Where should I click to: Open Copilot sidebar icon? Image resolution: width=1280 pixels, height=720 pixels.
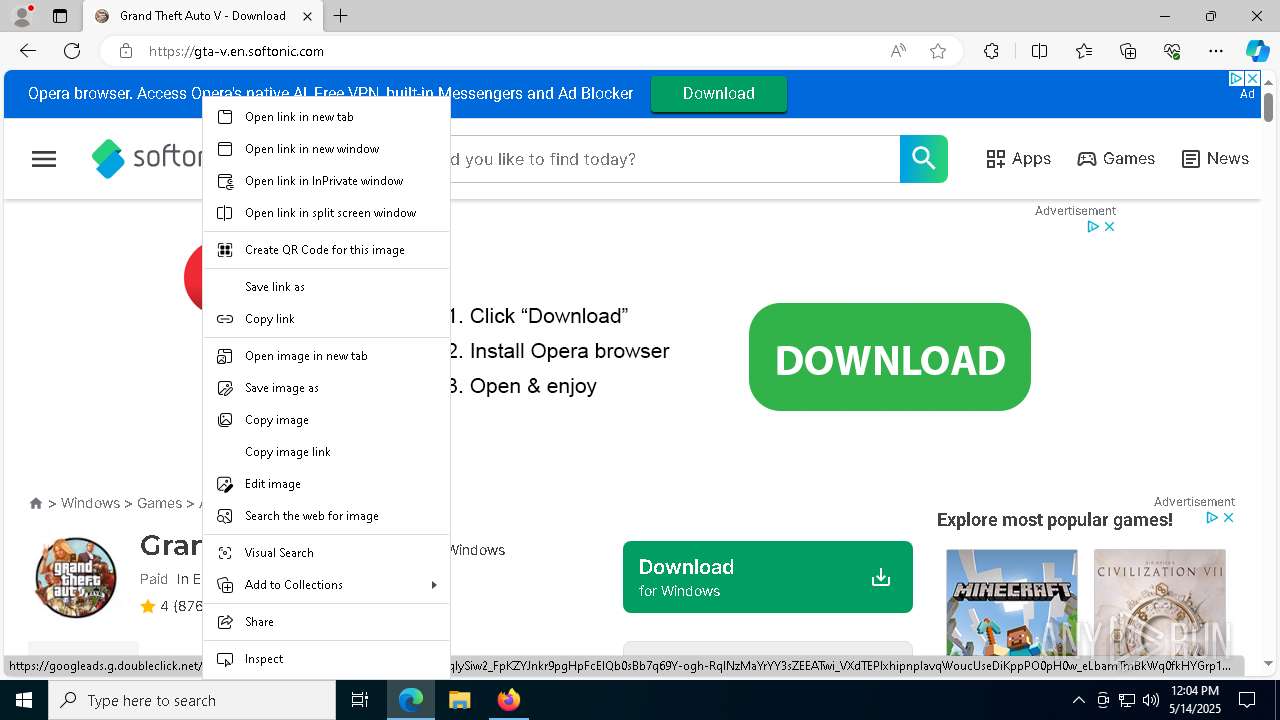pos(1257,51)
